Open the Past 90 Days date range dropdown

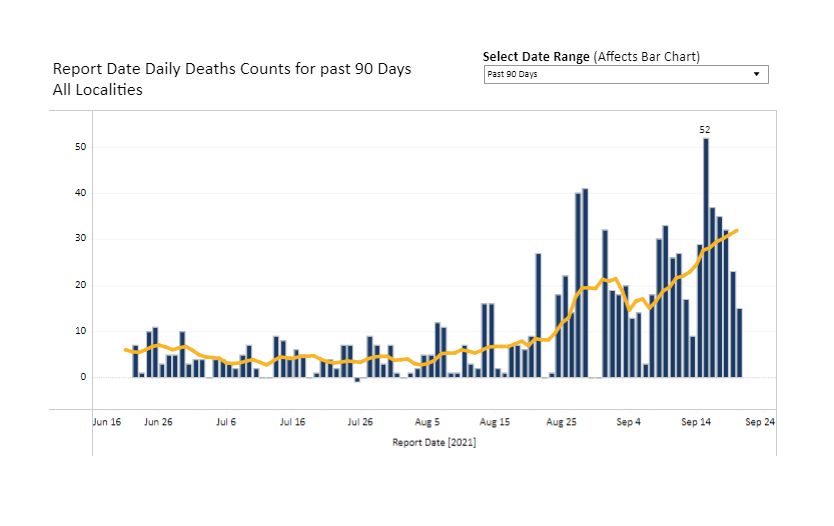coord(625,74)
